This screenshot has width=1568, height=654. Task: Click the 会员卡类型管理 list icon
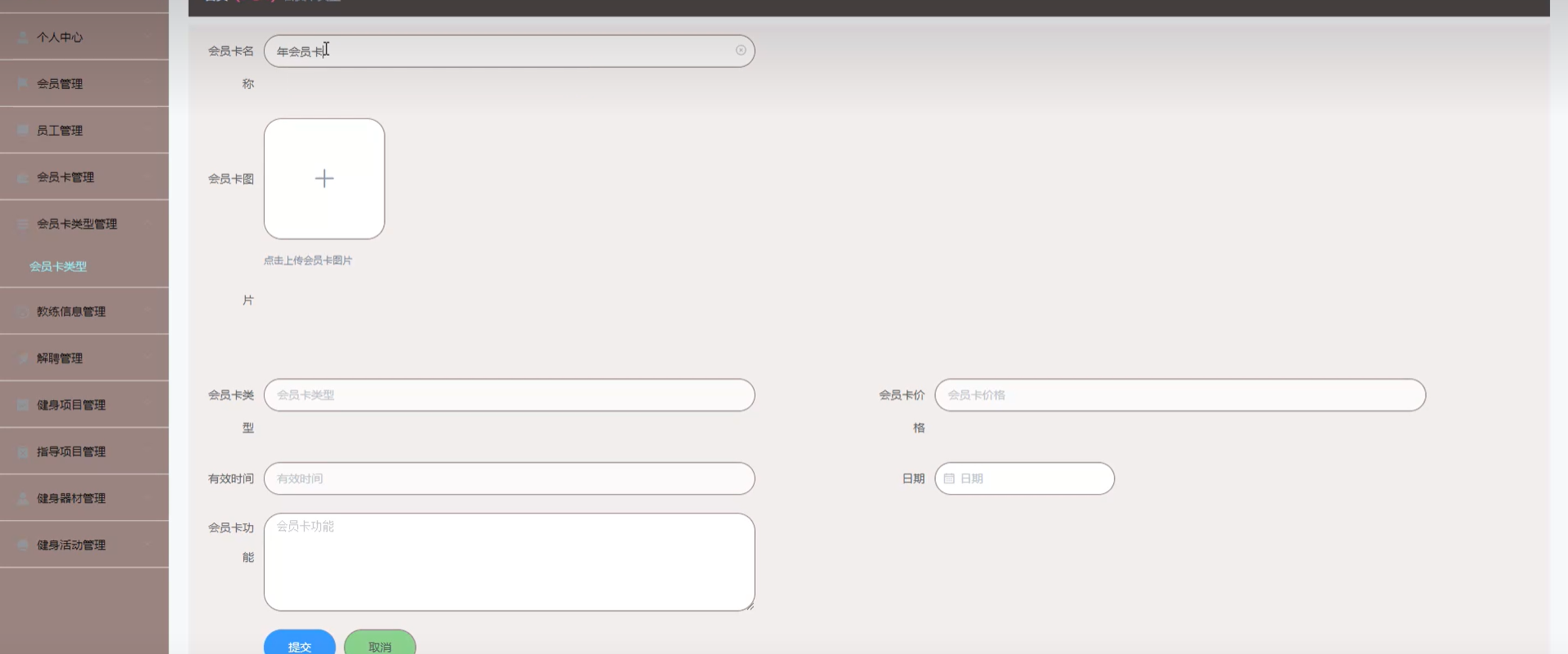(x=23, y=224)
